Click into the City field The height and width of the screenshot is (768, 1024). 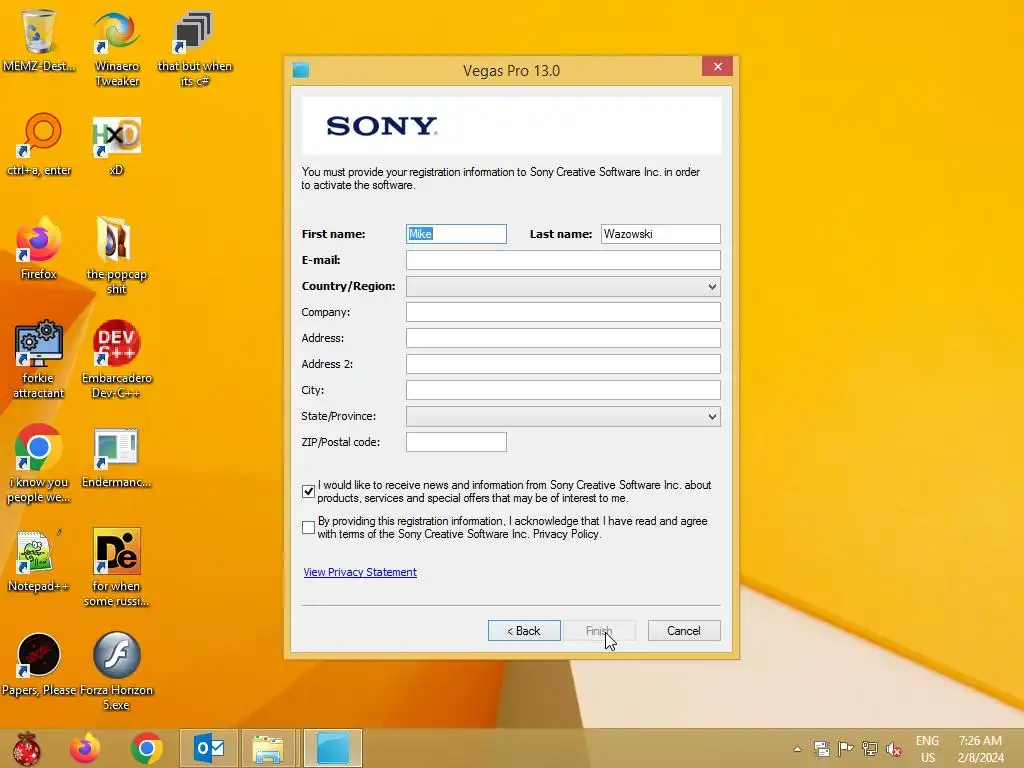pos(563,391)
